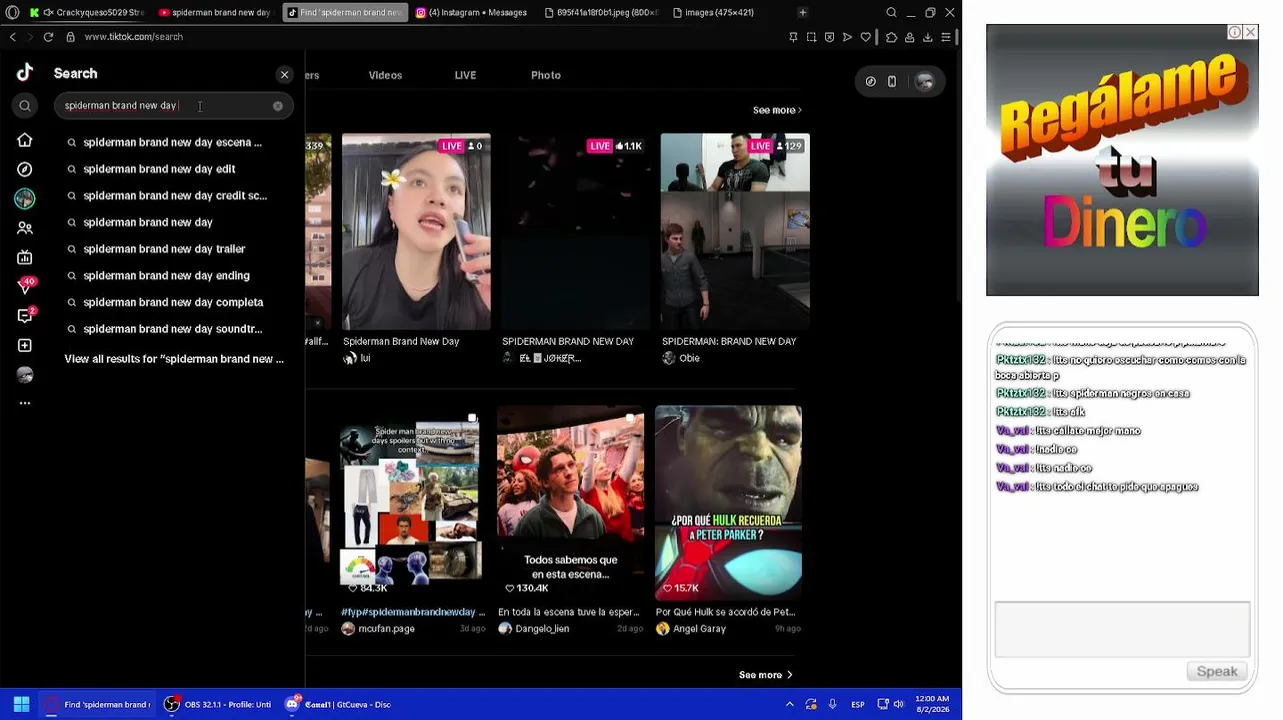Open the TikTok logo home link

click(x=25, y=72)
